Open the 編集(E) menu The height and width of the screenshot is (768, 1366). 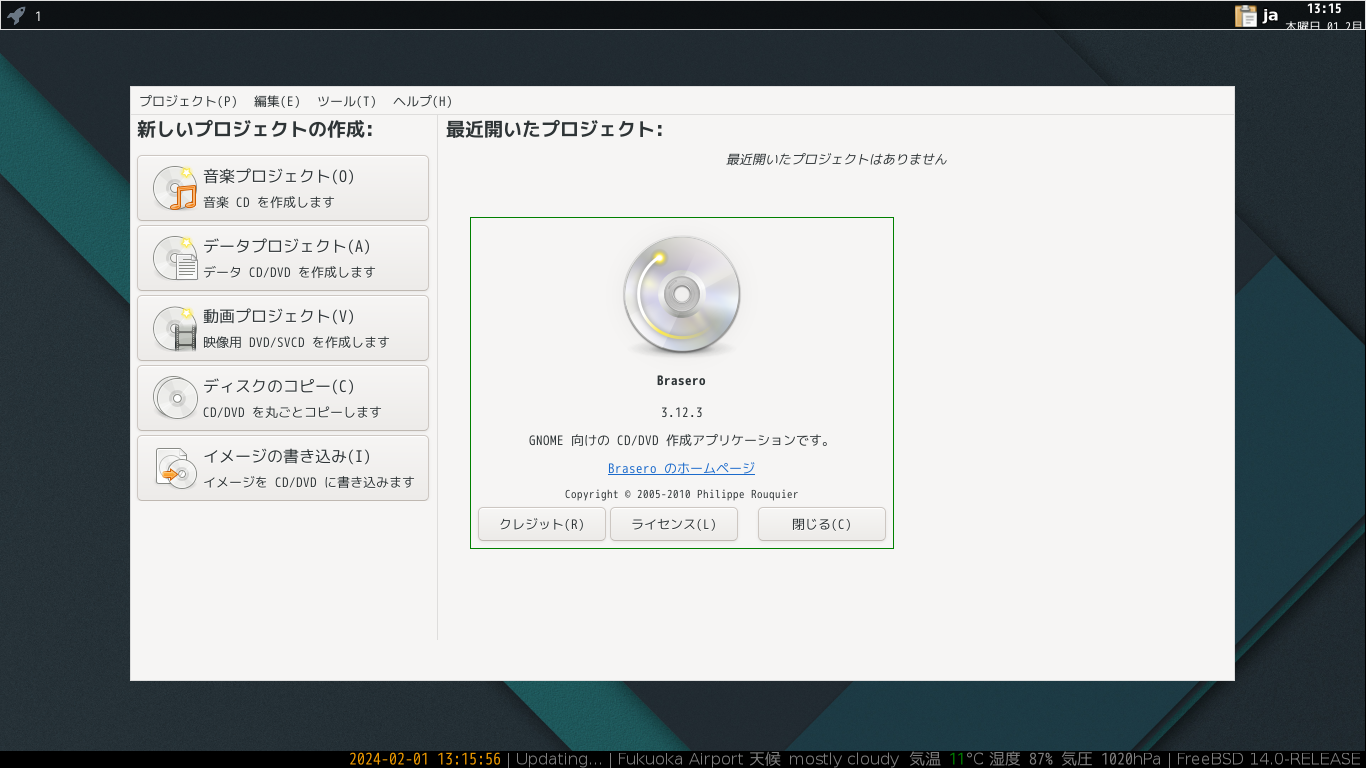coord(277,101)
